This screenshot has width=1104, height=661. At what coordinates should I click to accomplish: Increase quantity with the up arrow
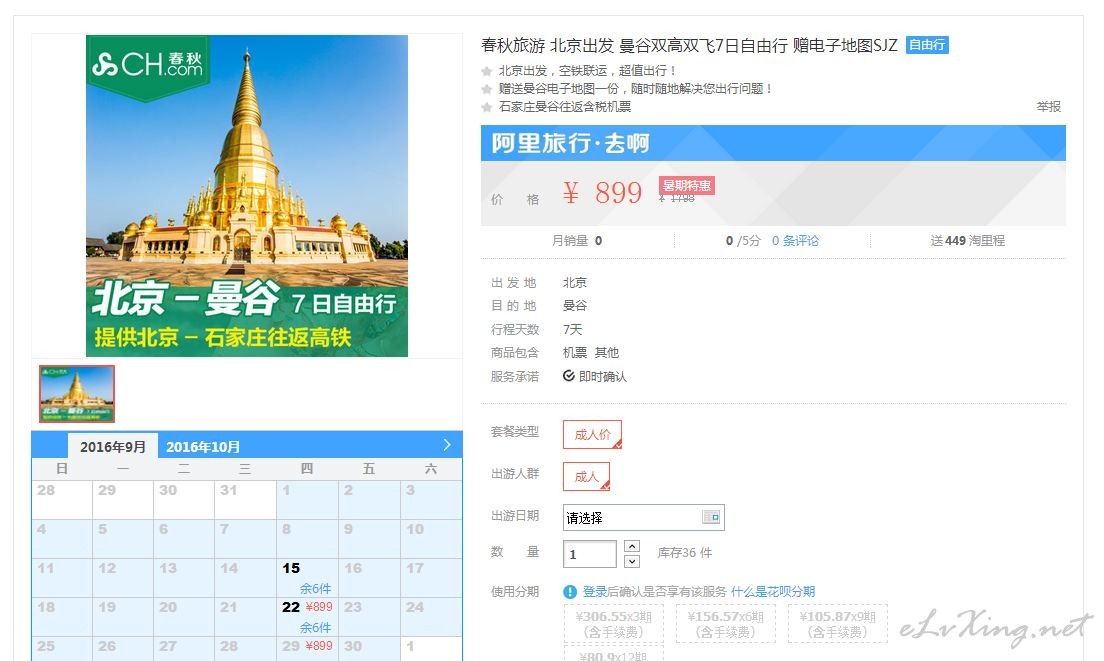pyautogui.click(x=632, y=546)
